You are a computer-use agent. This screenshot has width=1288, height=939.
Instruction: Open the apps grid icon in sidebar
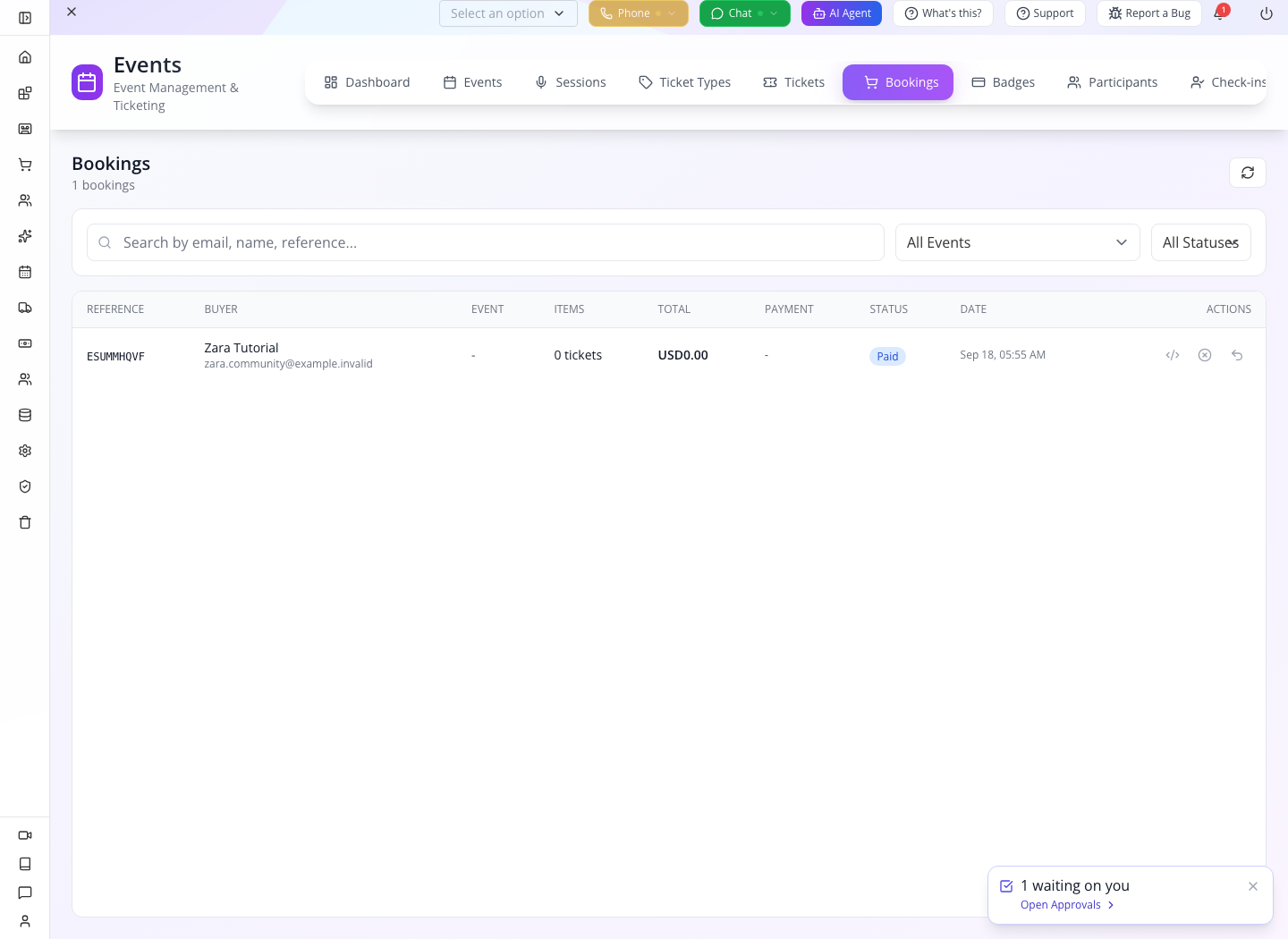(25, 93)
